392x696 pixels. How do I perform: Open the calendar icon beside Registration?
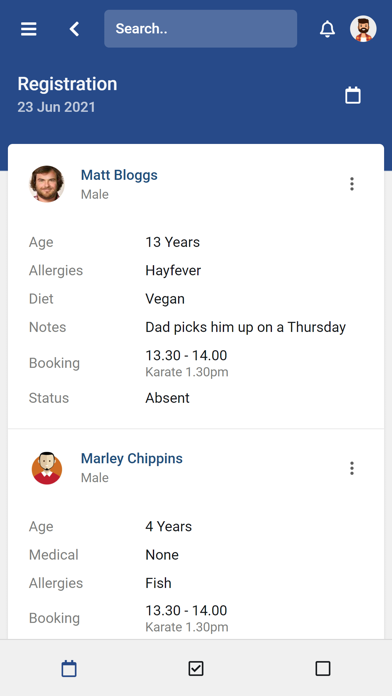pos(353,95)
